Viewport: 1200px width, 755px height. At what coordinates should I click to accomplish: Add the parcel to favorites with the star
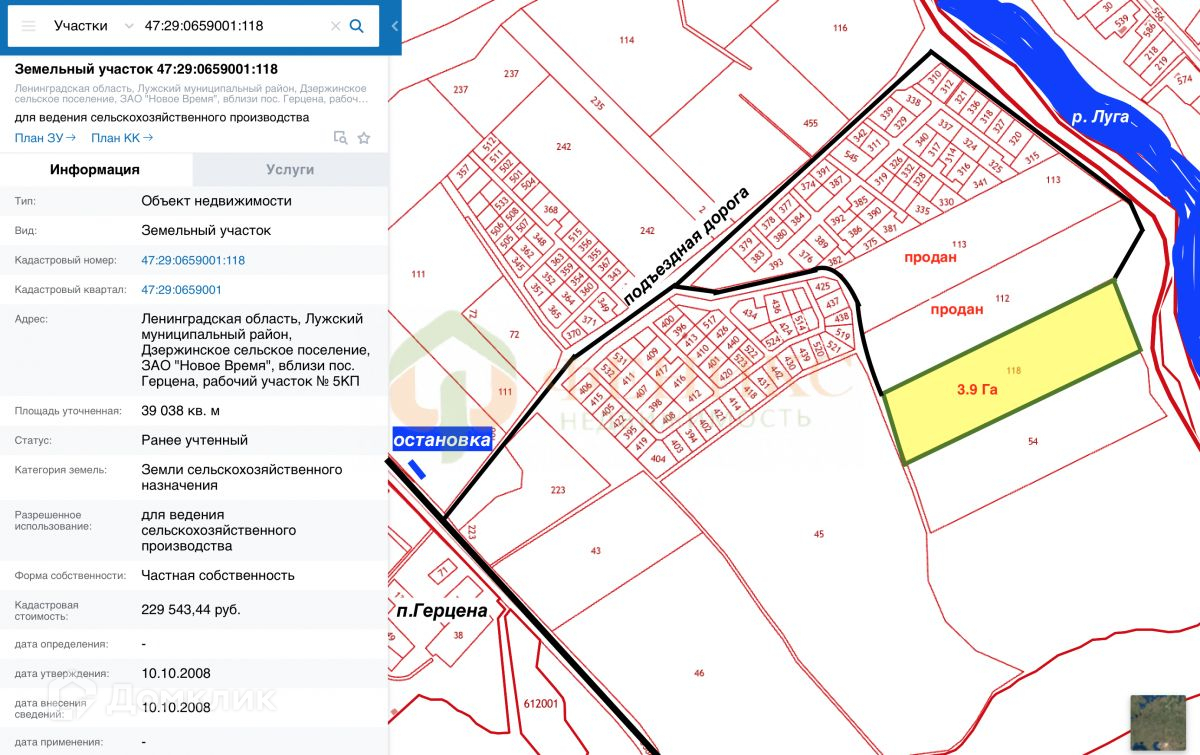tap(364, 138)
